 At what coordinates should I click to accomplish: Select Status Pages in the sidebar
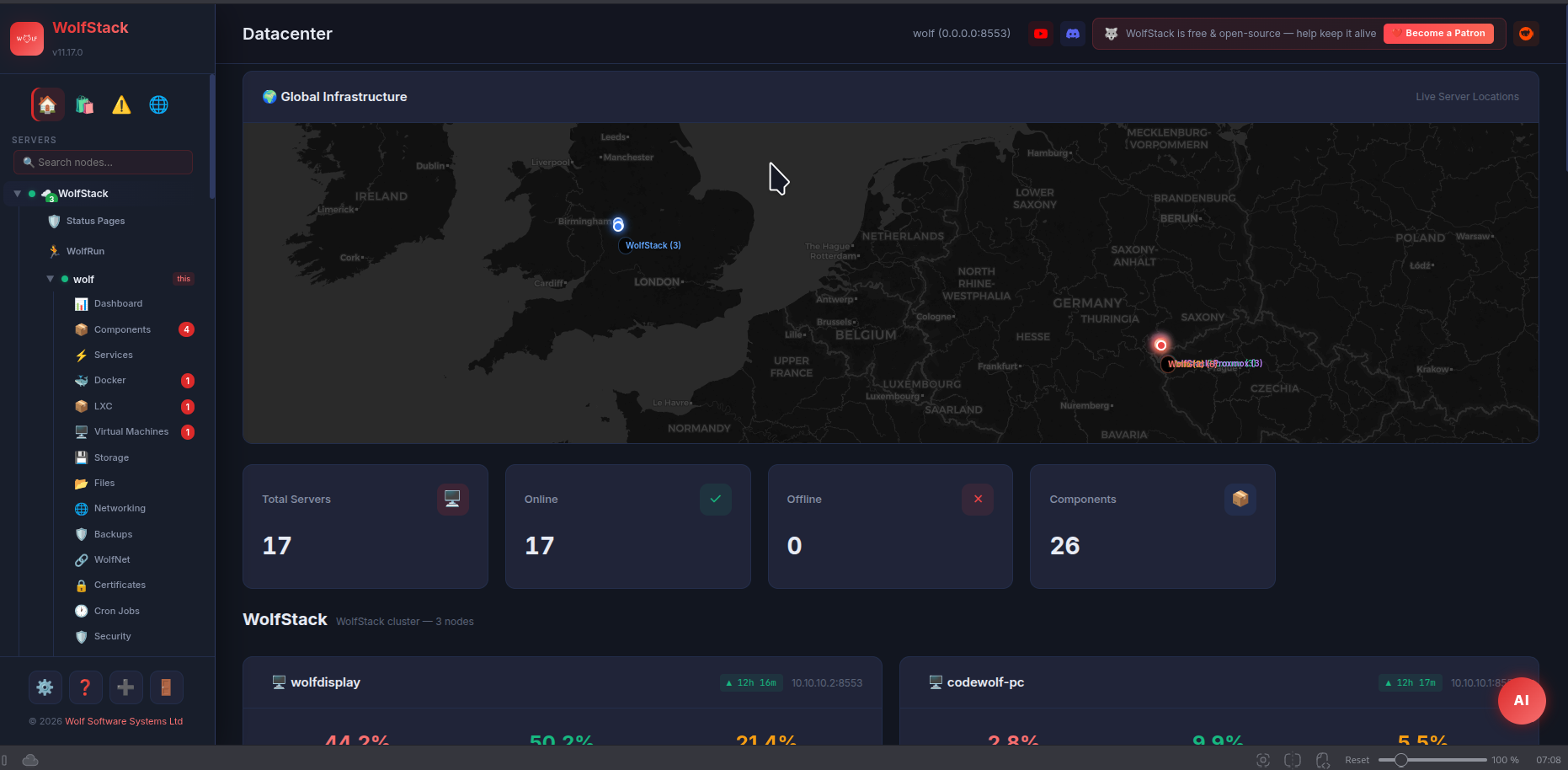click(x=95, y=221)
